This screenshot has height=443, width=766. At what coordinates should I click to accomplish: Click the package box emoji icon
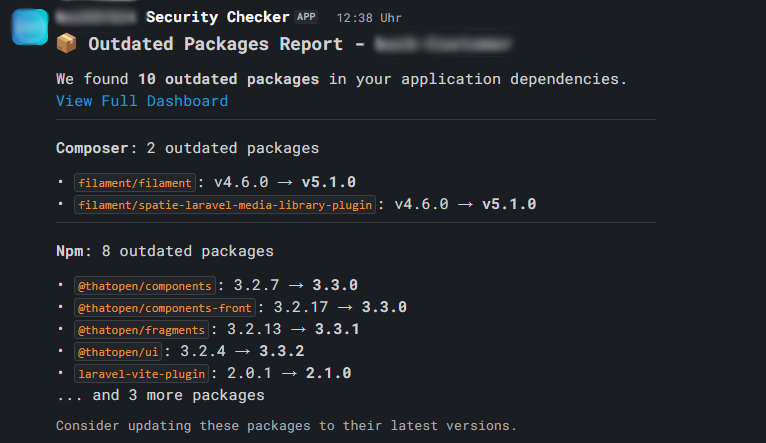[x=67, y=44]
